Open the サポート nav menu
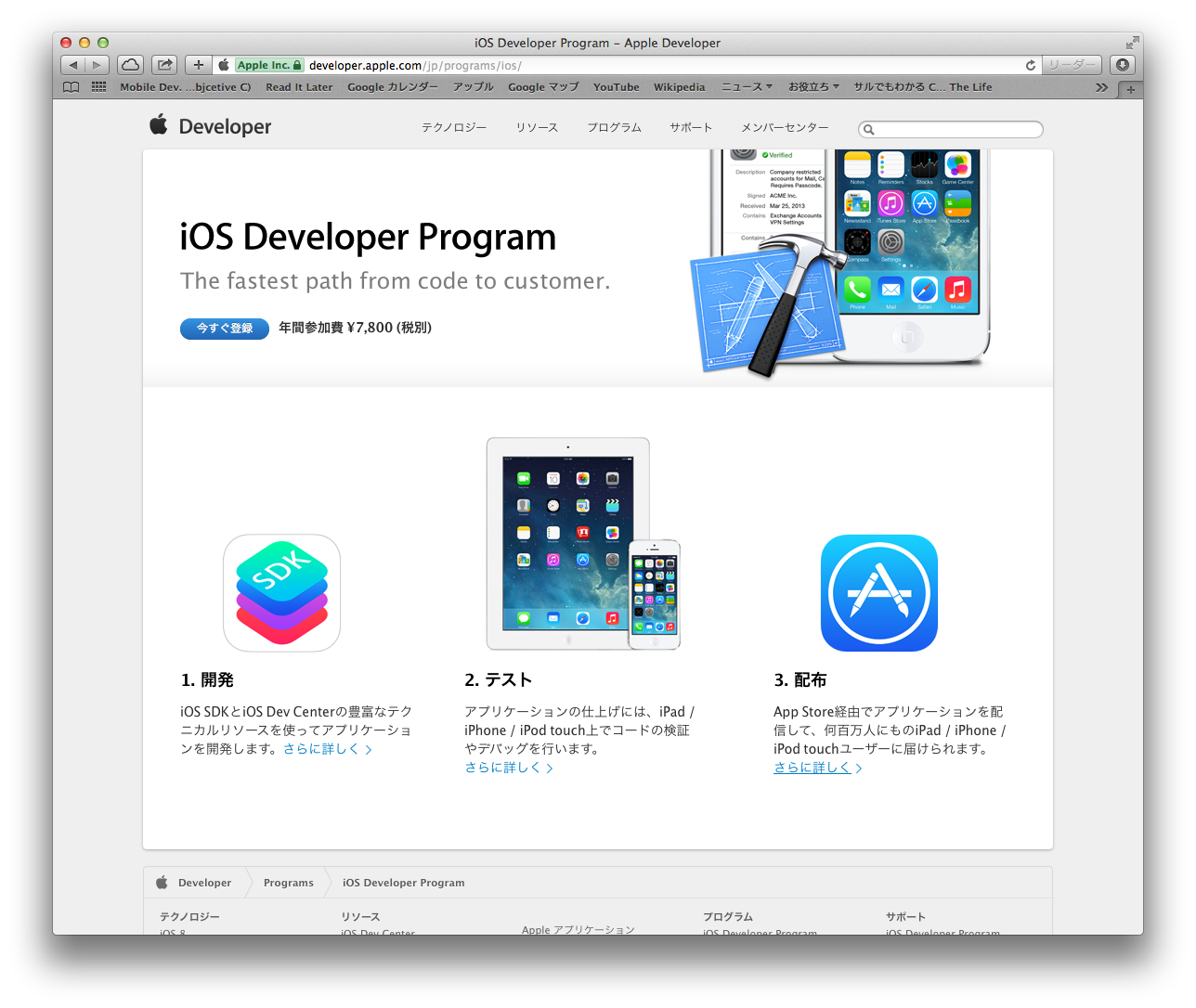Viewport: 1196px width, 1008px height. point(692,127)
